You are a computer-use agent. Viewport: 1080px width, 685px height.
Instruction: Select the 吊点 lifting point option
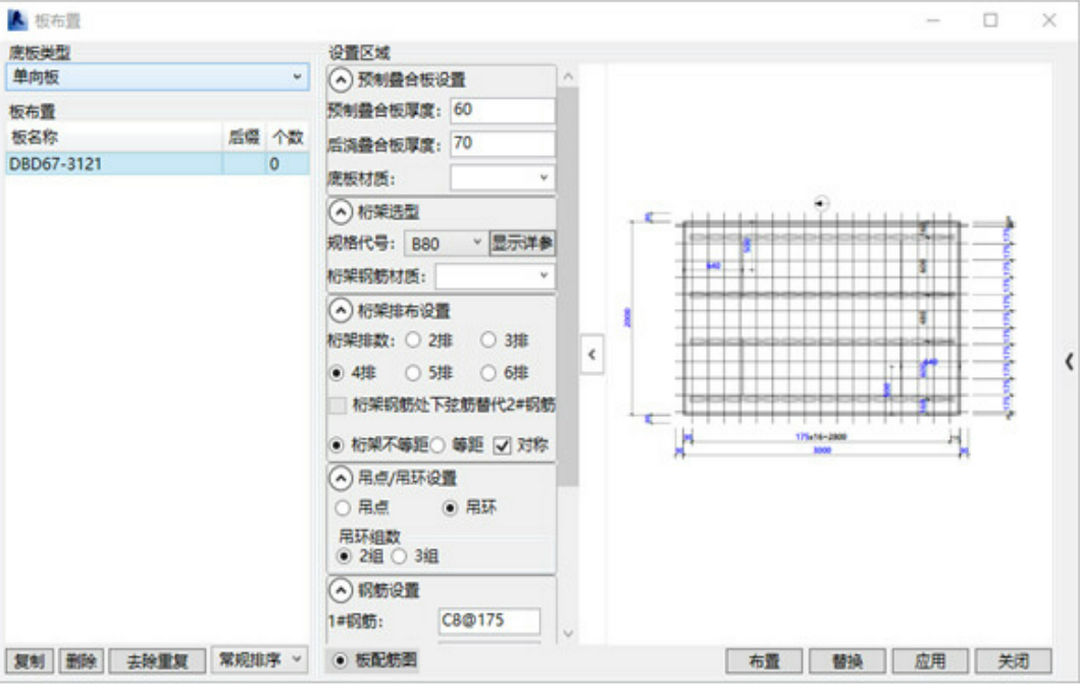(x=345, y=509)
